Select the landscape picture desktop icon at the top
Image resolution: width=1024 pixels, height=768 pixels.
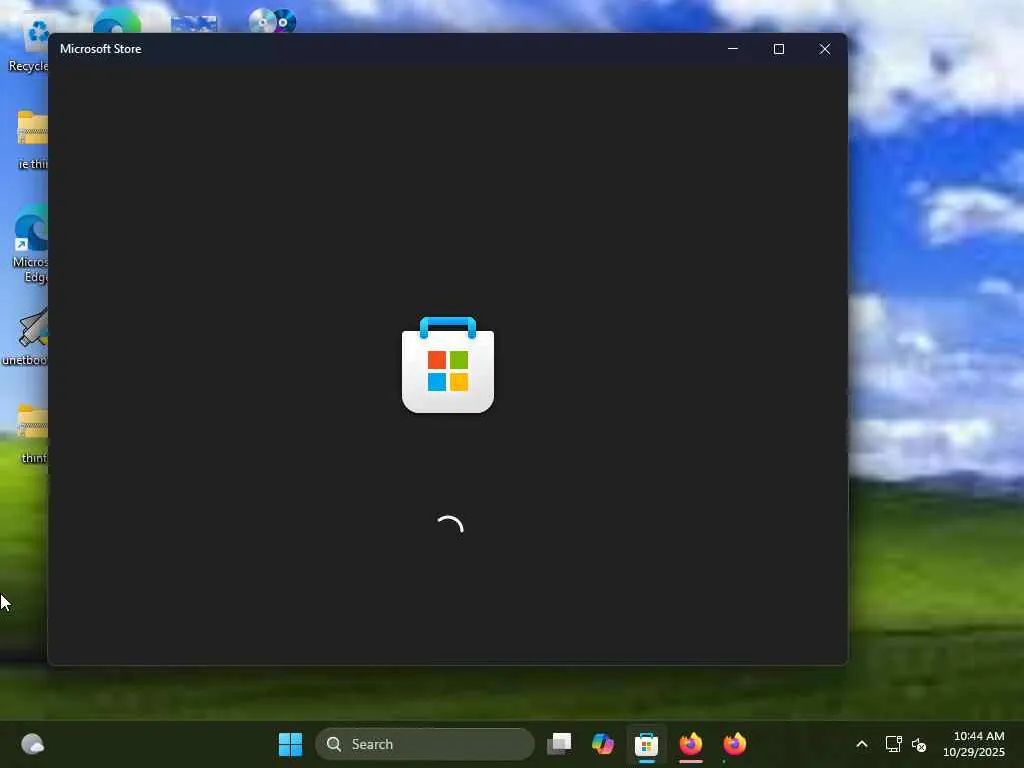point(194,24)
